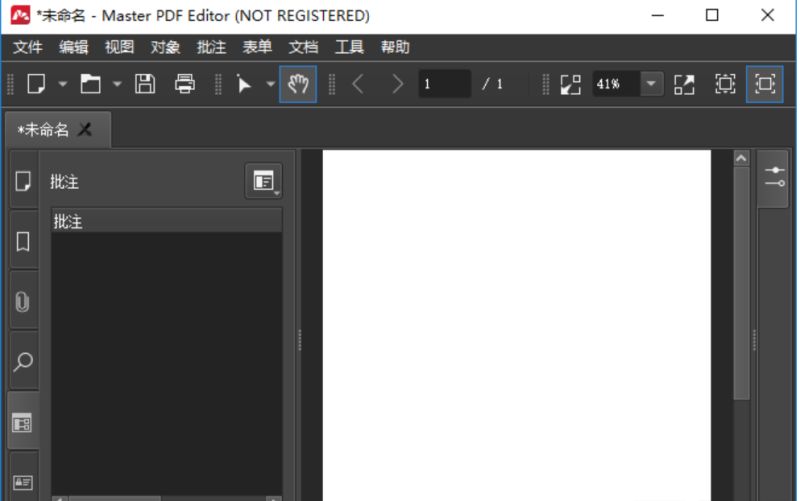800x501 pixels.
Task: Maximize the Master PDF Editor window
Action: tap(712, 15)
